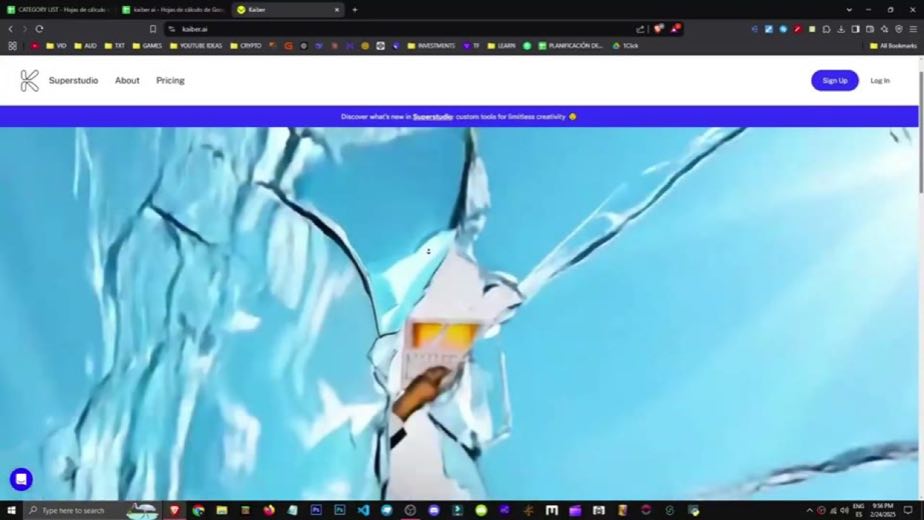Open Chrome from the taskbar
Screen dimensions: 924x520
(x=199, y=510)
